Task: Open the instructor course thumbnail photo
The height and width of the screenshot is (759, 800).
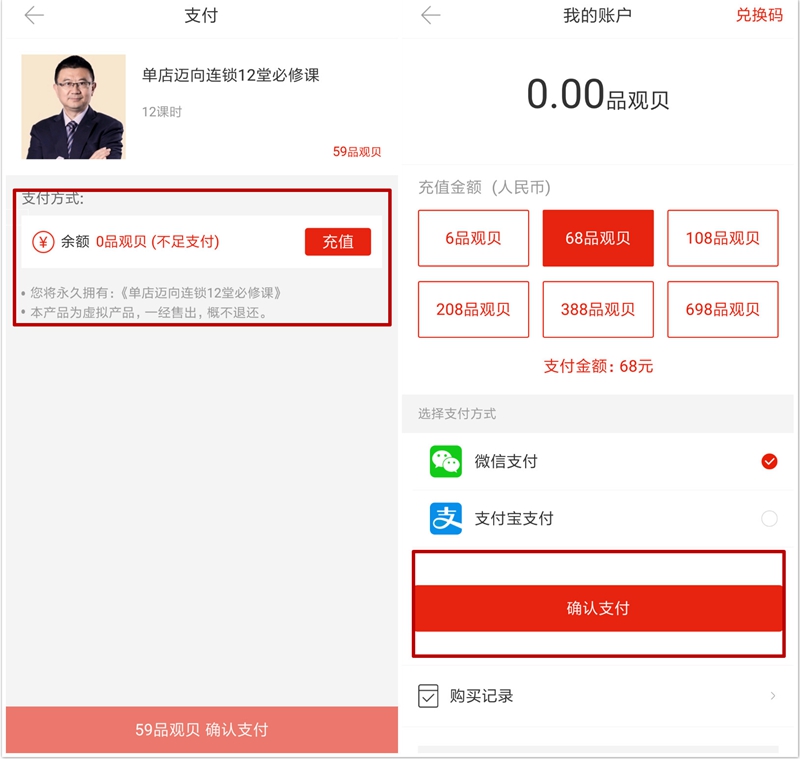Action: [73, 107]
